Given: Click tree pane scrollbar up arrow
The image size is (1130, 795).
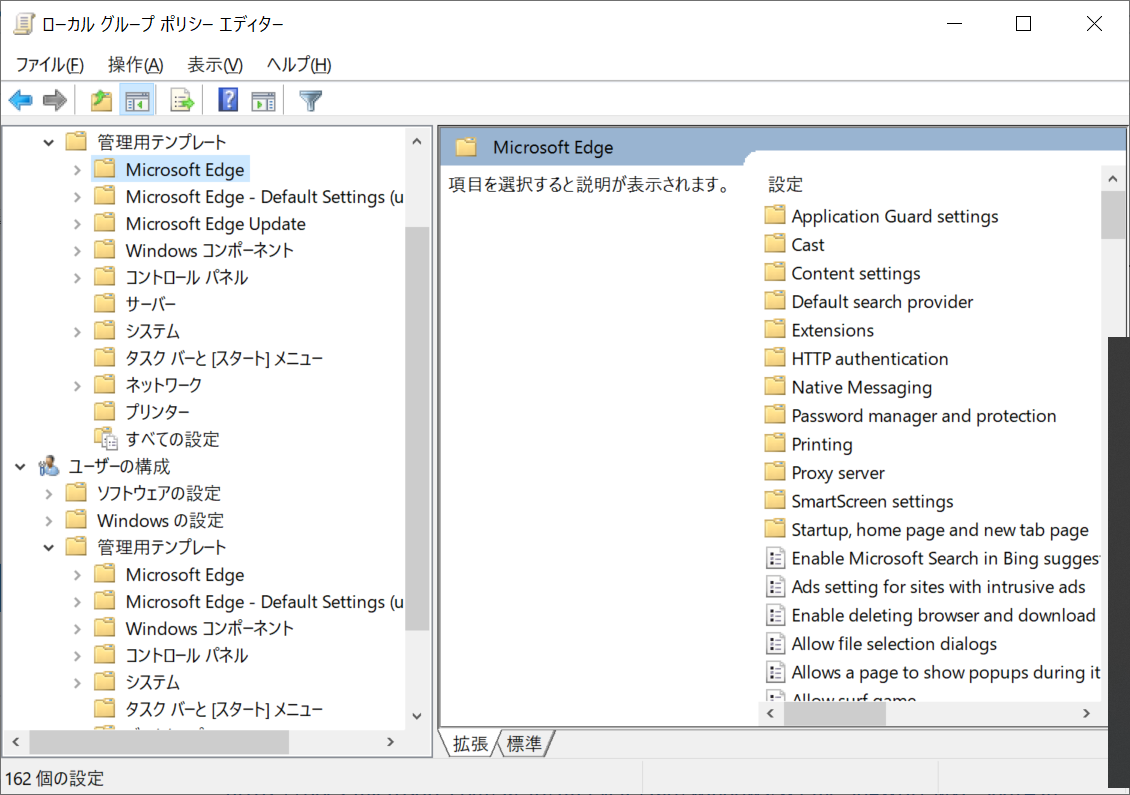Looking at the screenshot, I should (417, 141).
